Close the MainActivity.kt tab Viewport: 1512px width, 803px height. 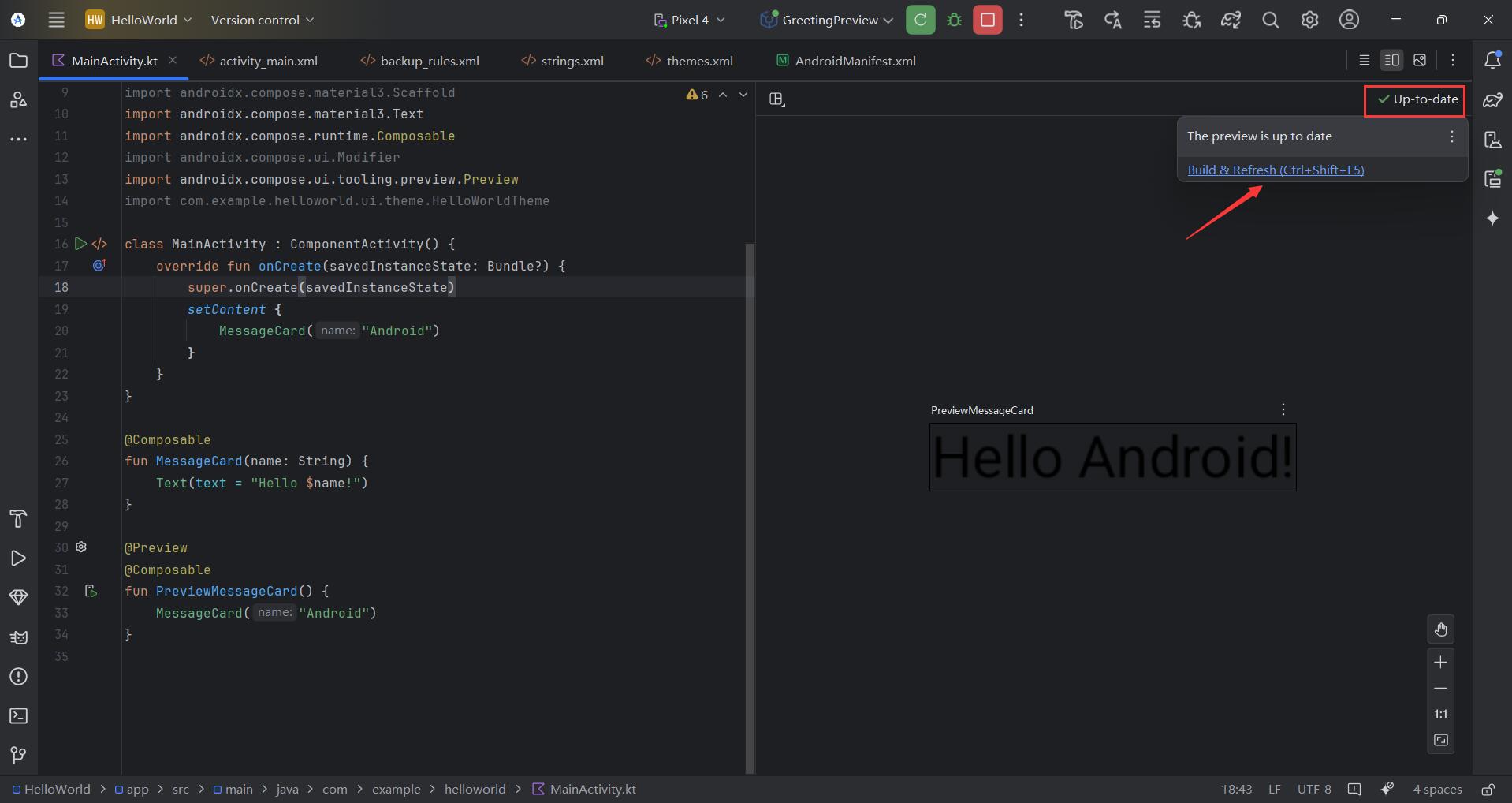coord(173,60)
